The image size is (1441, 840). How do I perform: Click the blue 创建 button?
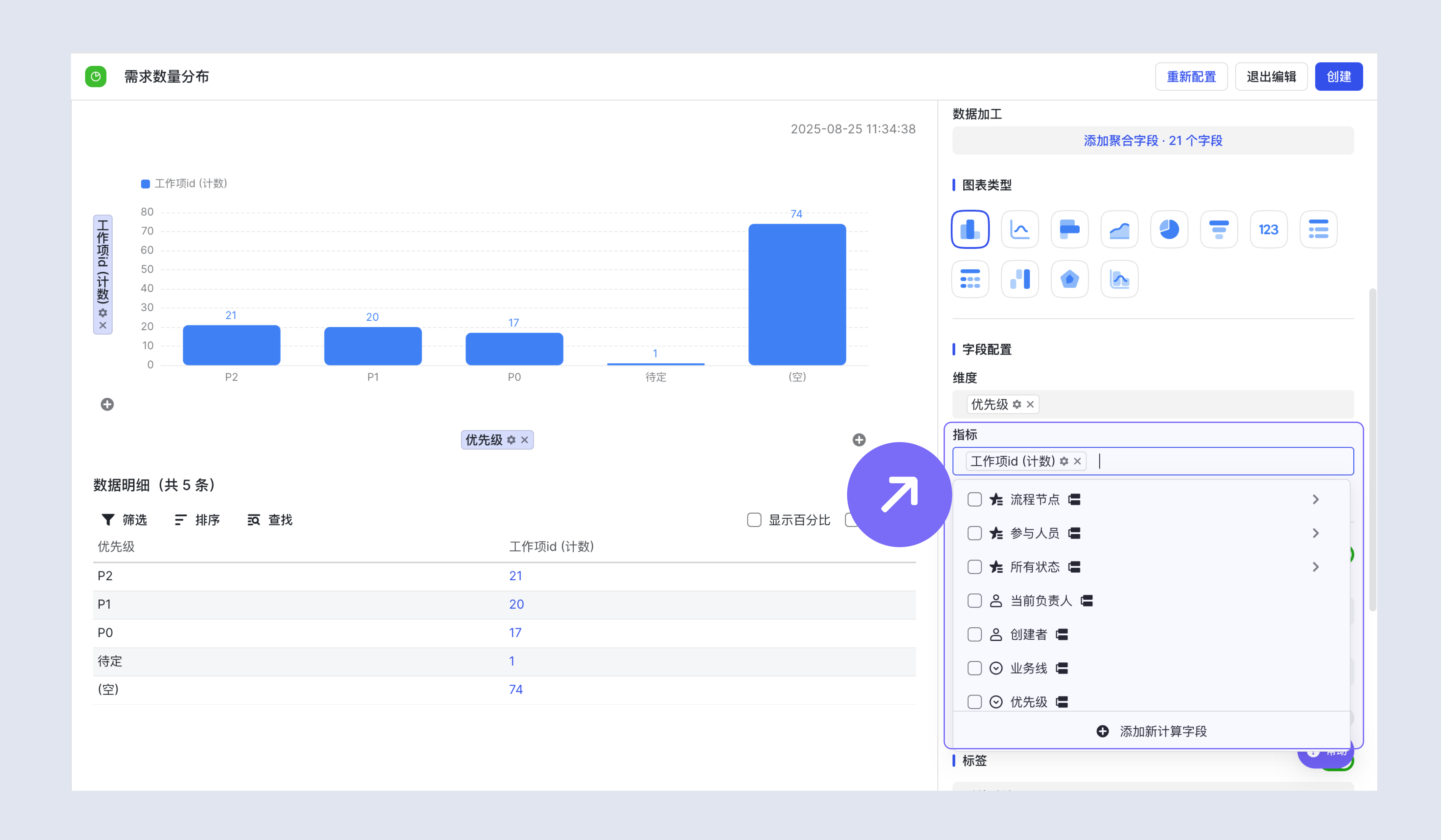coord(1338,77)
